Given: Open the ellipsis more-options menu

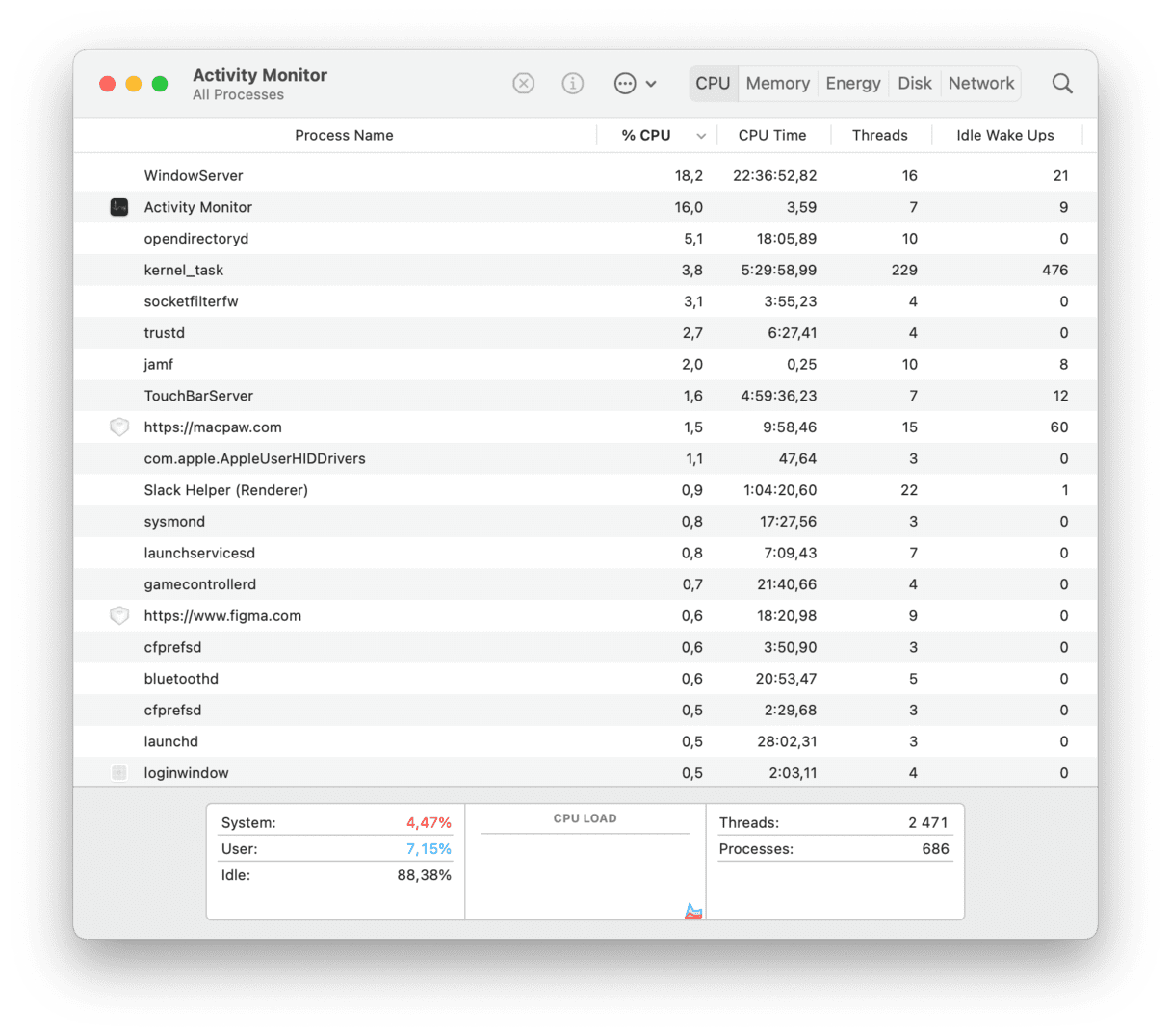Looking at the screenshot, I should (635, 84).
